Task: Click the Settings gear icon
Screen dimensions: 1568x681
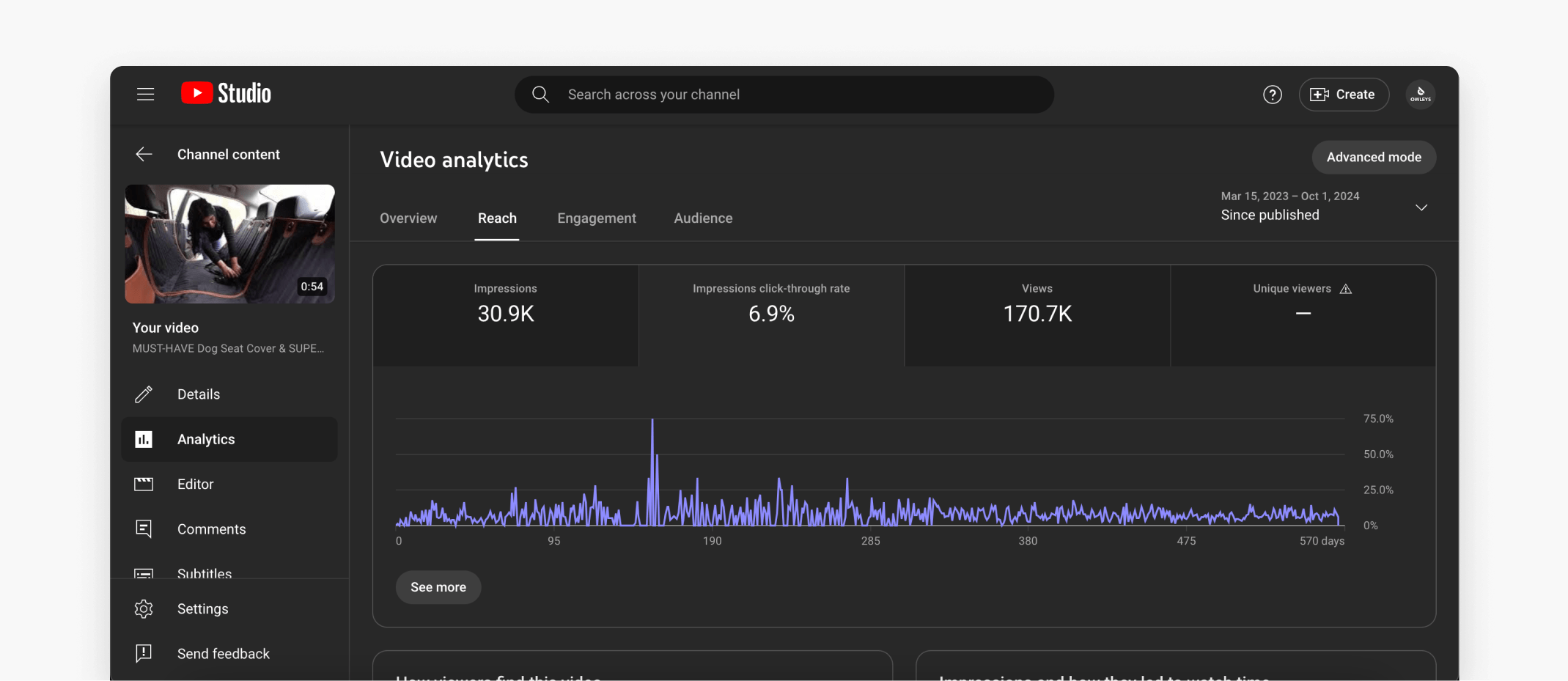Action: coord(144,609)
